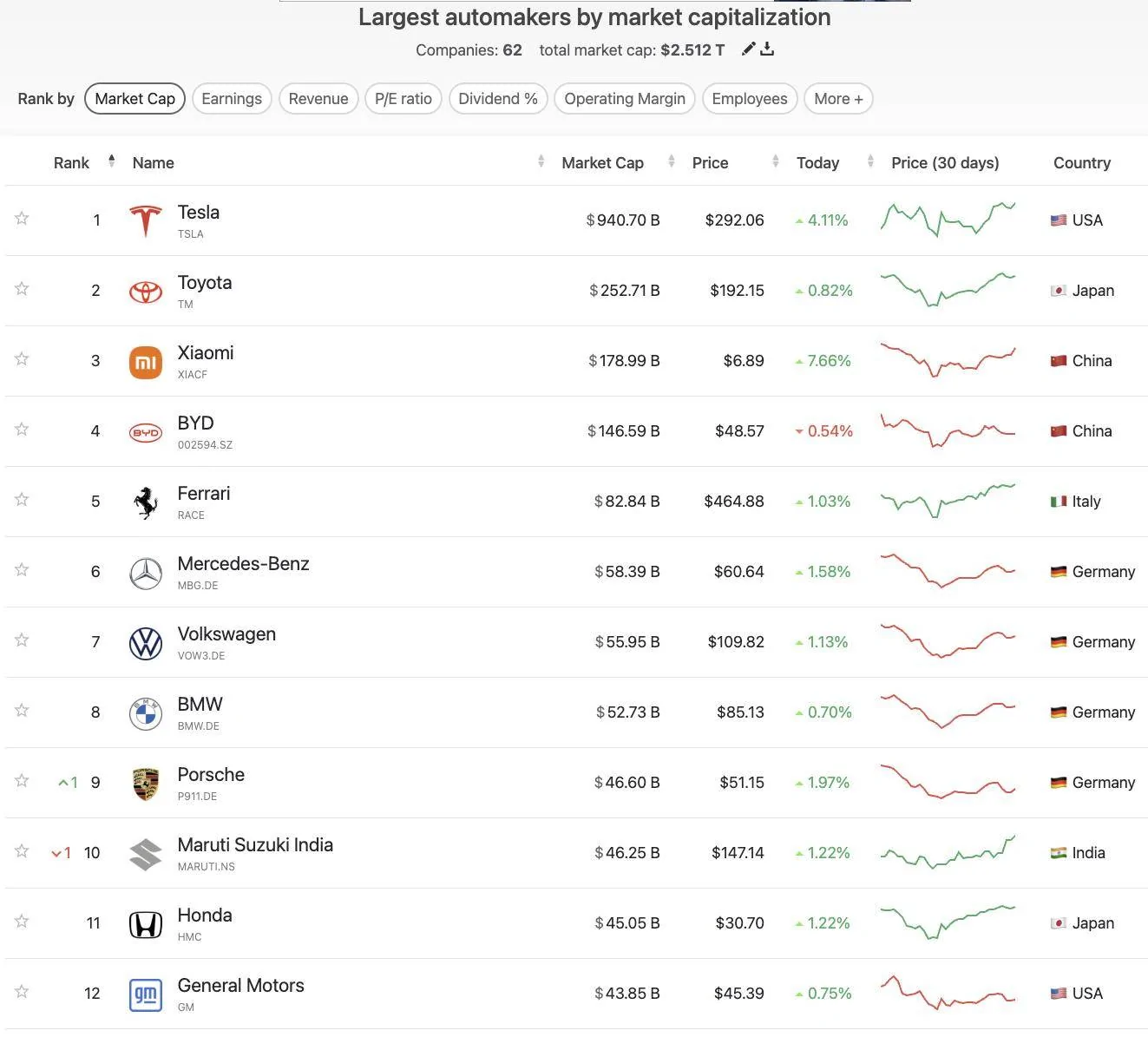The height and width of the screenshot is (1037, 1148).
Task: Rank automakers by Employees
Action: [750, 99]
